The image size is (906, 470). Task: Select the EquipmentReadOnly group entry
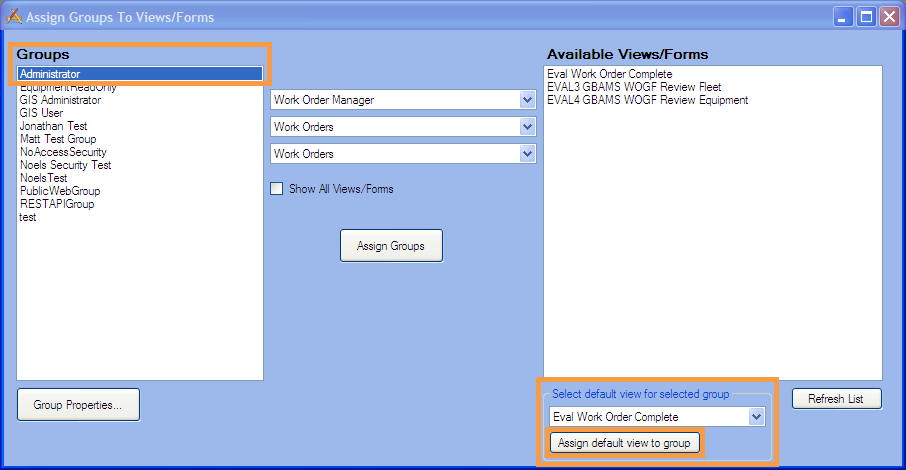pos(68,88)
